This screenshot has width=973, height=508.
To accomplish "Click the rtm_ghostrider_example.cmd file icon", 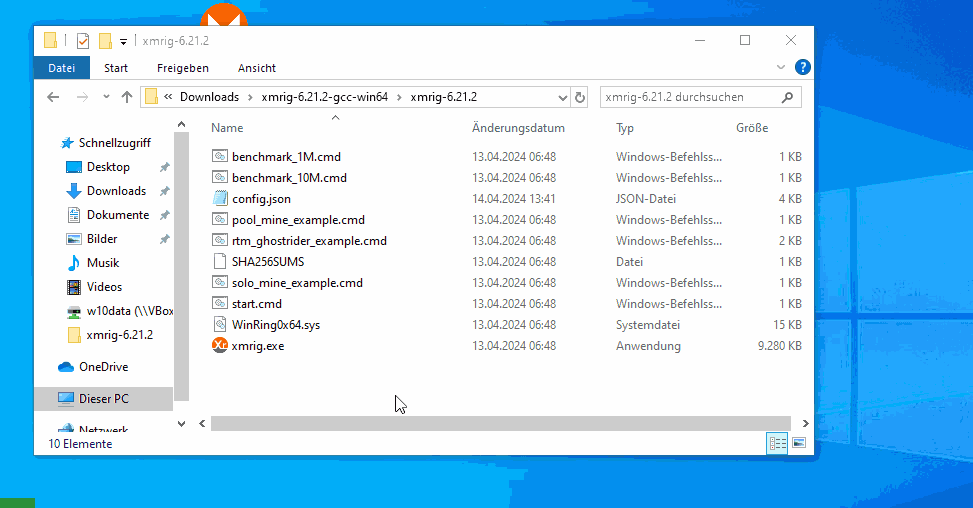I will click(220, 241).
